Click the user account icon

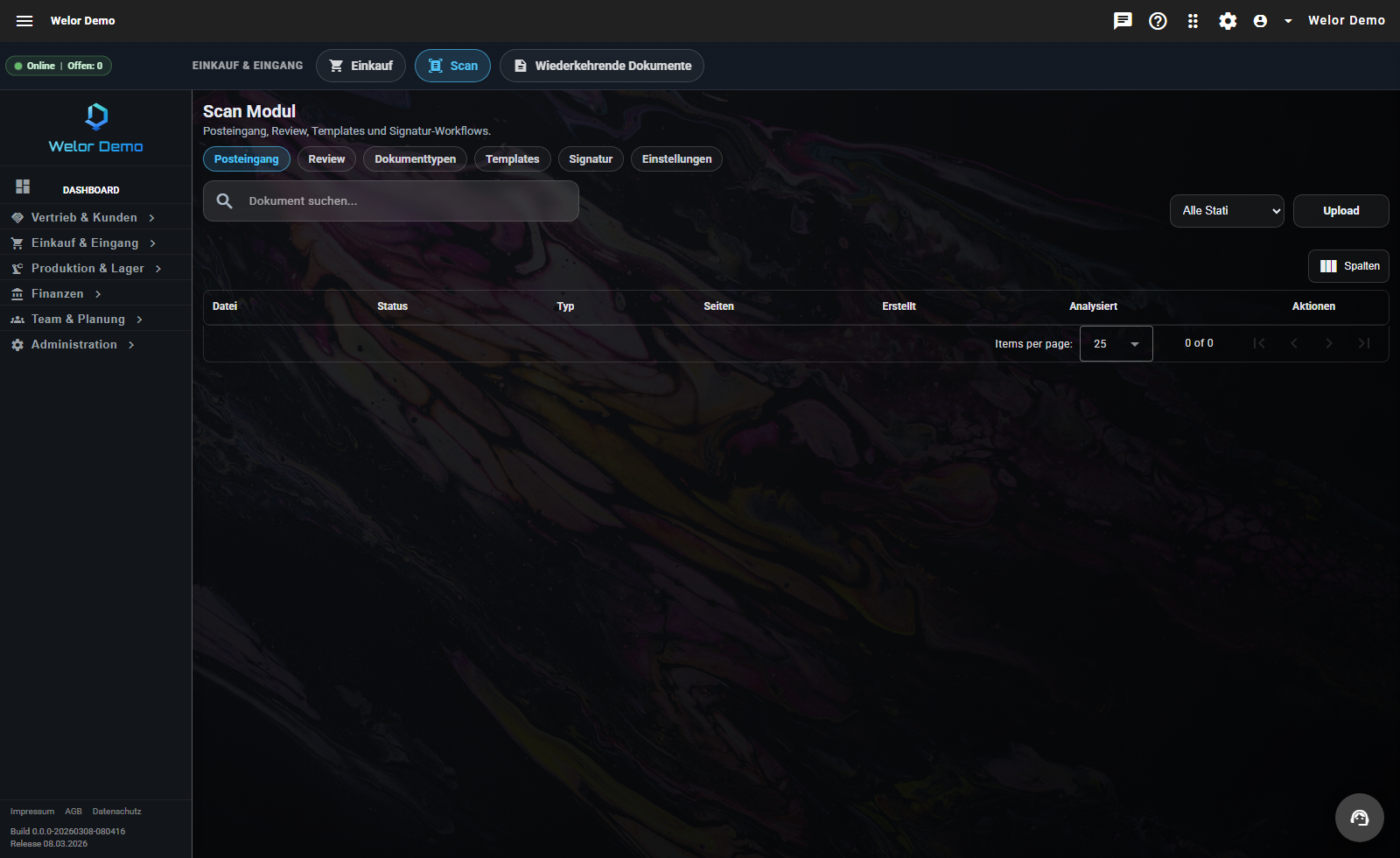point(1260,21)
